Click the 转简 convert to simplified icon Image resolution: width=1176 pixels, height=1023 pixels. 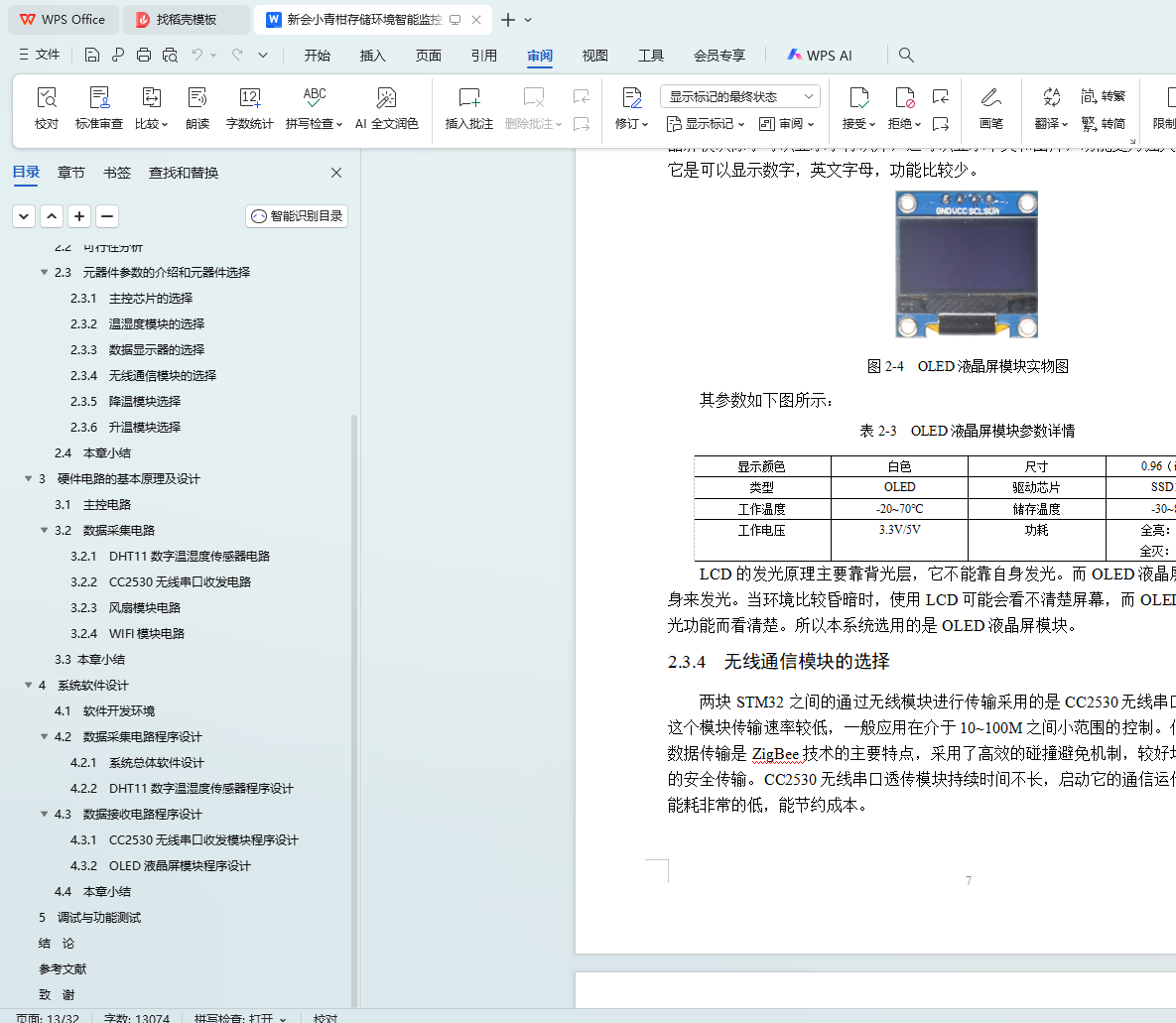click(x=1104, y=124)
